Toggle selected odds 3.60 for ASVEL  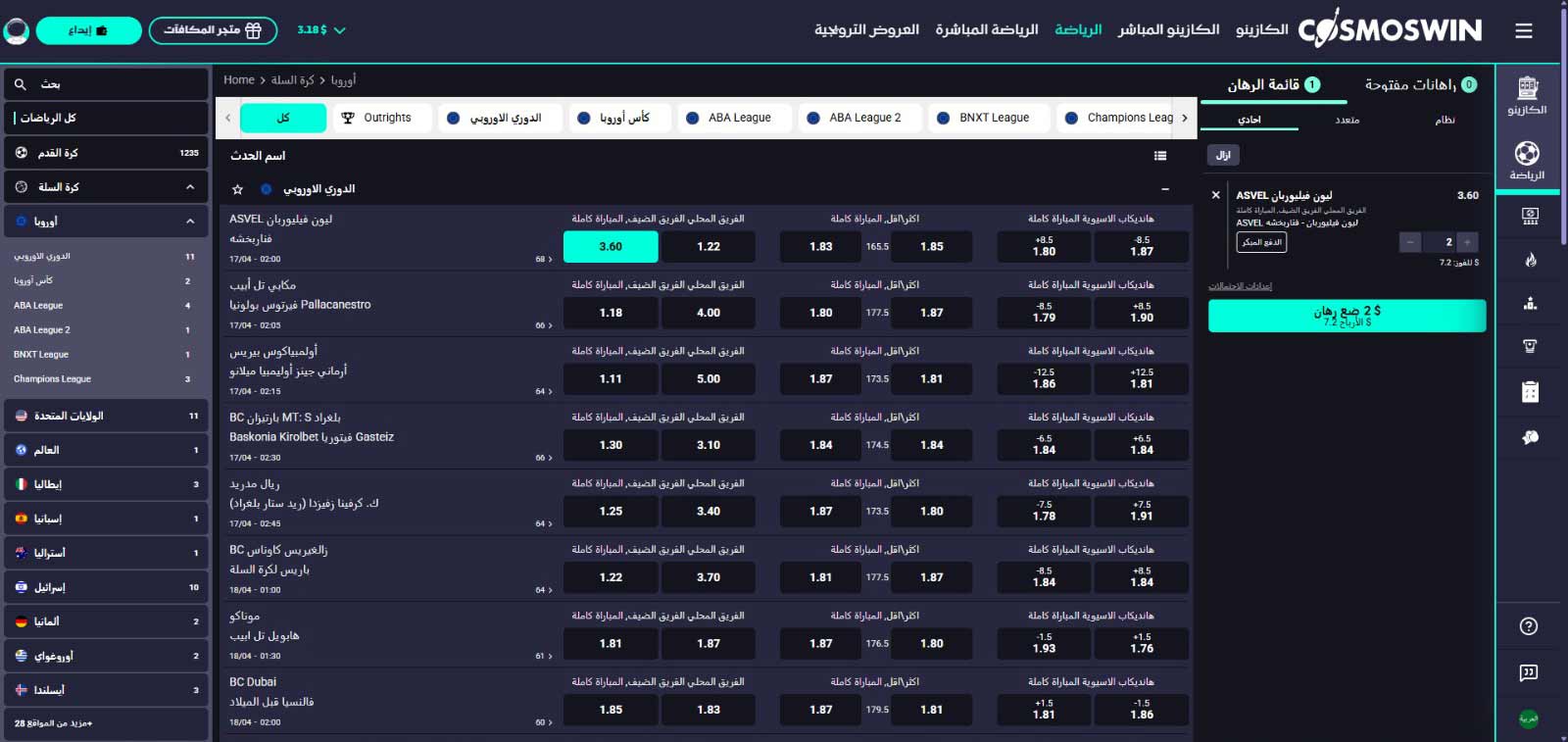pyautogui.click(x=611, y=247)
